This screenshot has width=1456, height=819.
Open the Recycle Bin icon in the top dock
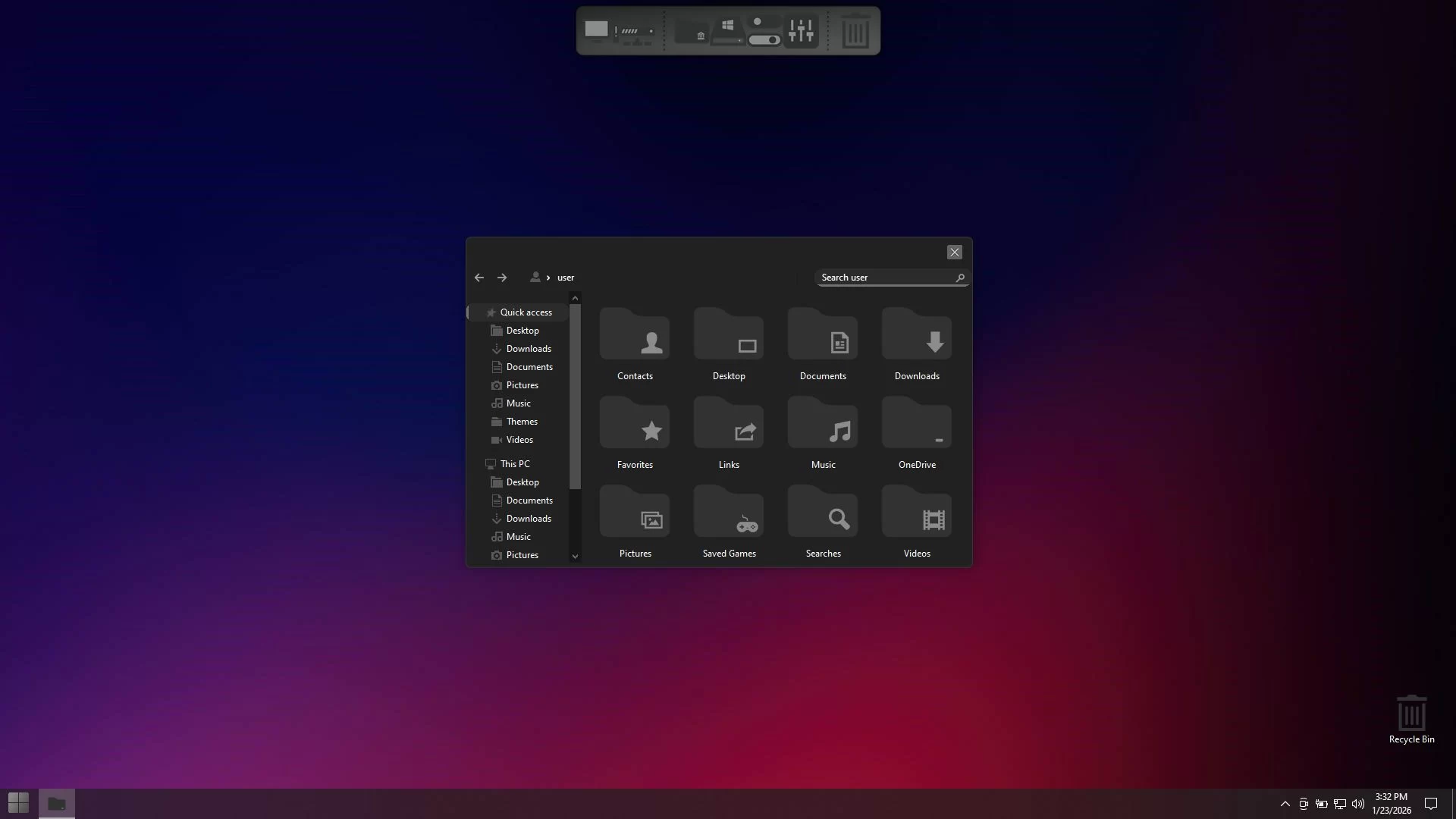[855, 31]
